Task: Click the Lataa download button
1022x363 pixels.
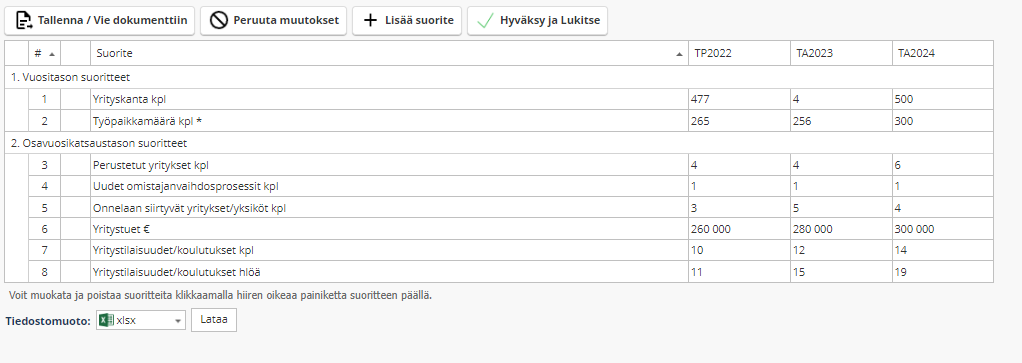Action: click(214, 320)
